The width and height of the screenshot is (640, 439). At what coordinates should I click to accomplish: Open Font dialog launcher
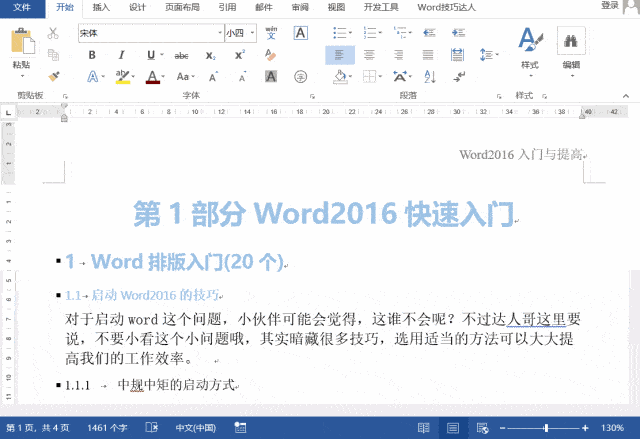[312, 96]
